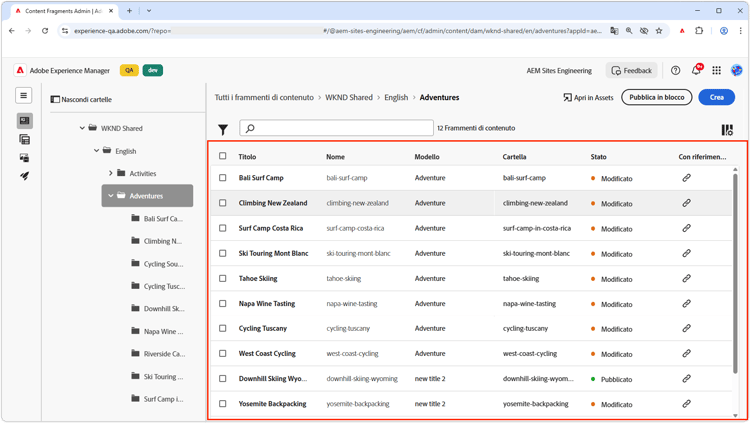Click the rocket icon in left sidebar
The width and height of the screenshot is (750, 423).
click(24, 176)
